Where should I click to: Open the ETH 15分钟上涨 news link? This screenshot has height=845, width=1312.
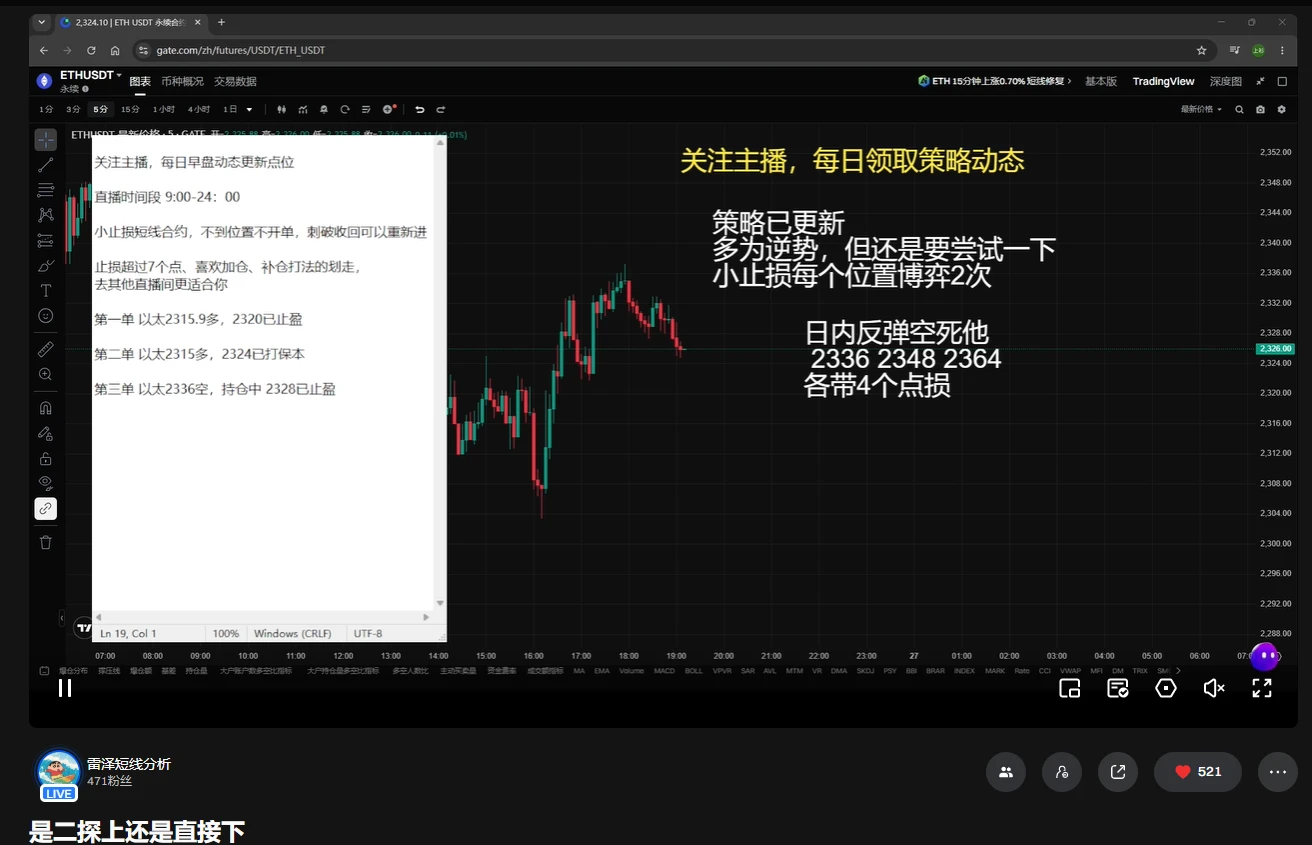tap(995, 81)
